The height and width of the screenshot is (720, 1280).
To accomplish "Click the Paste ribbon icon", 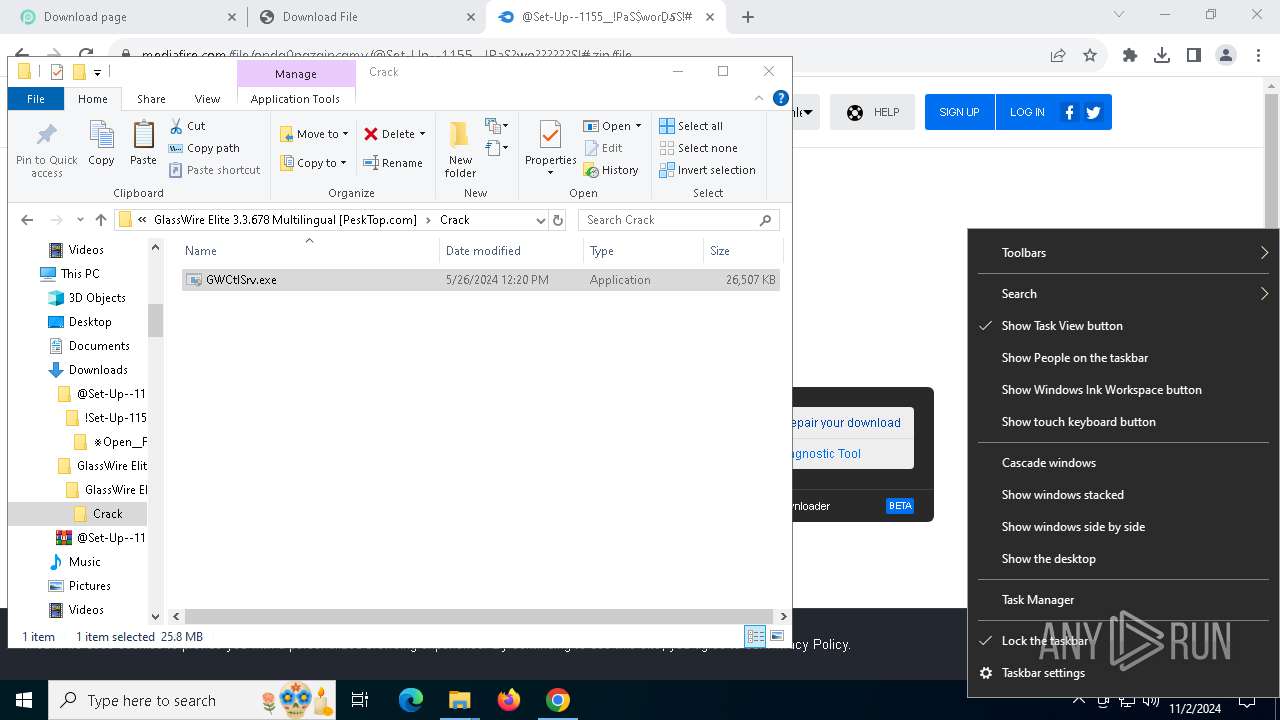I will coord(143,143).
